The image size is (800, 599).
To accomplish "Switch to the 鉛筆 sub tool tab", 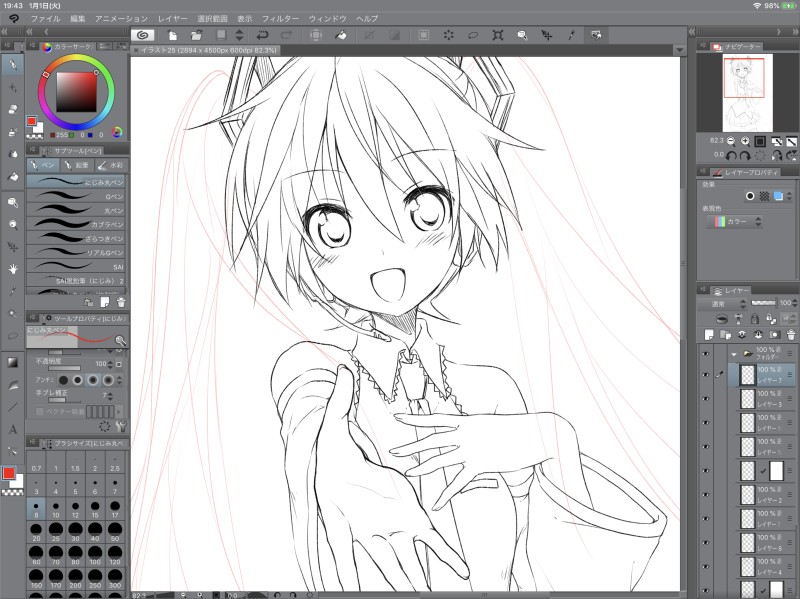I will point(77,165).
